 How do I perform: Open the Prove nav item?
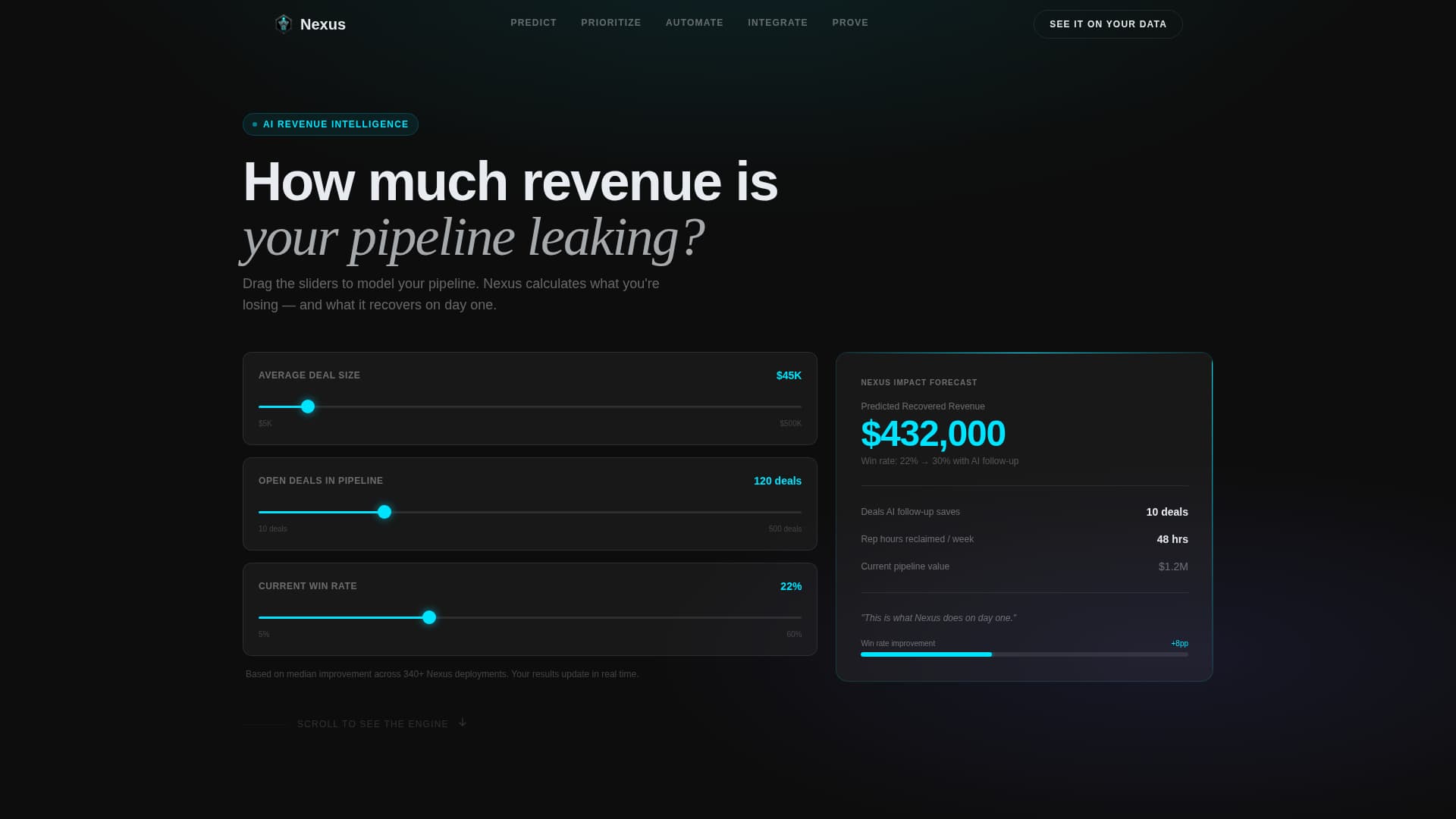coord(850,23)
